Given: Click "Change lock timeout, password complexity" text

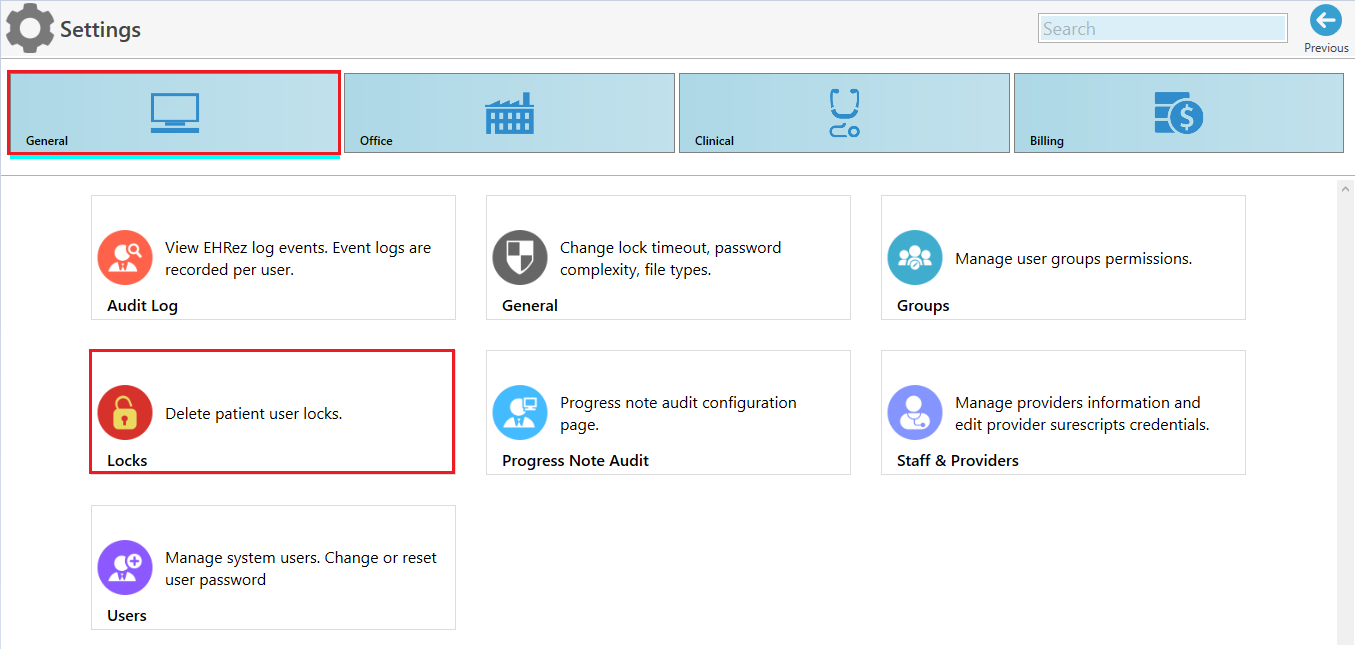Looking at the screenshot, I should click(x=671, y=258).
